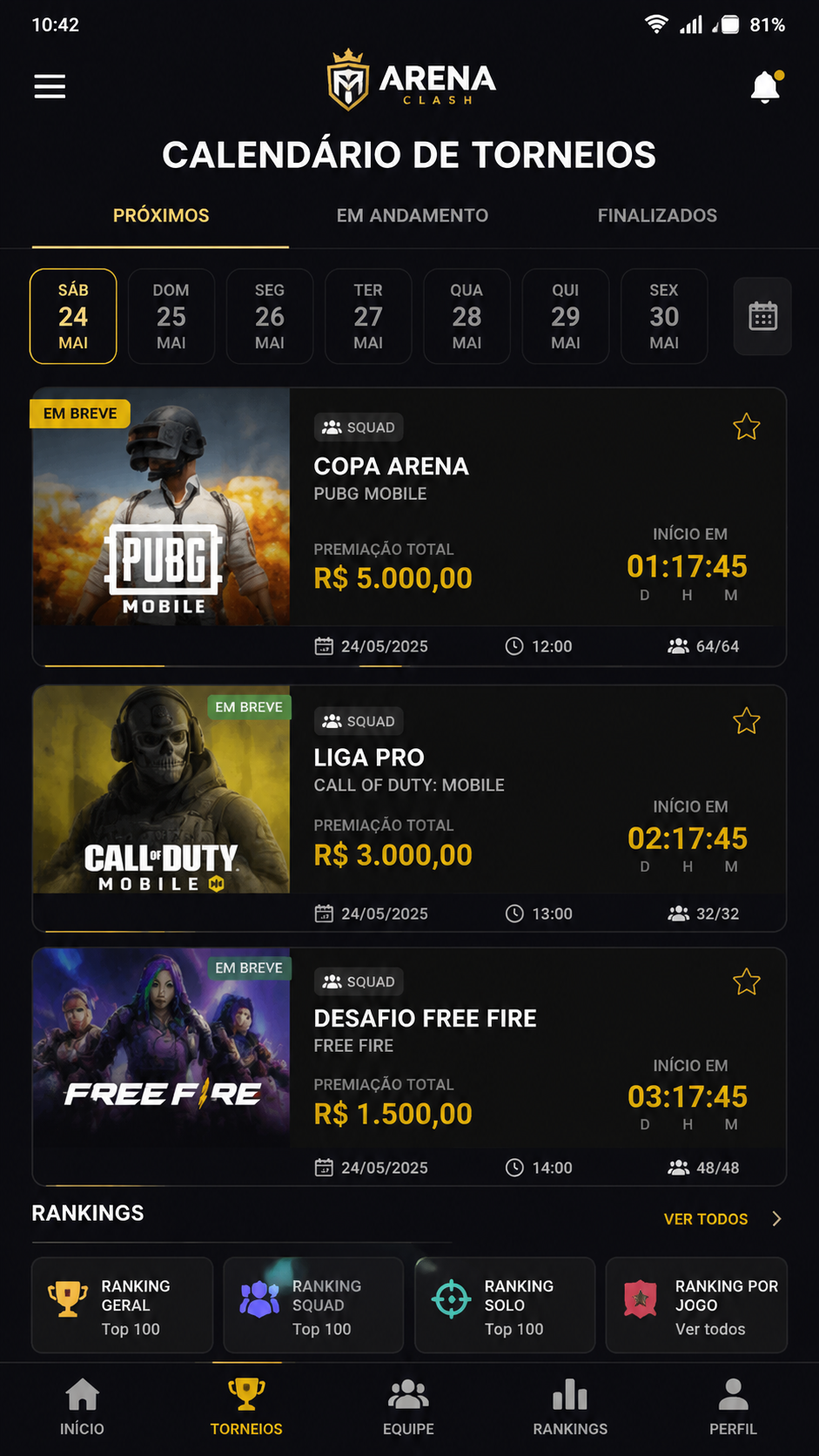
Task: Open notifications bell
Action: pyautogui.click(x=766, y=87)
